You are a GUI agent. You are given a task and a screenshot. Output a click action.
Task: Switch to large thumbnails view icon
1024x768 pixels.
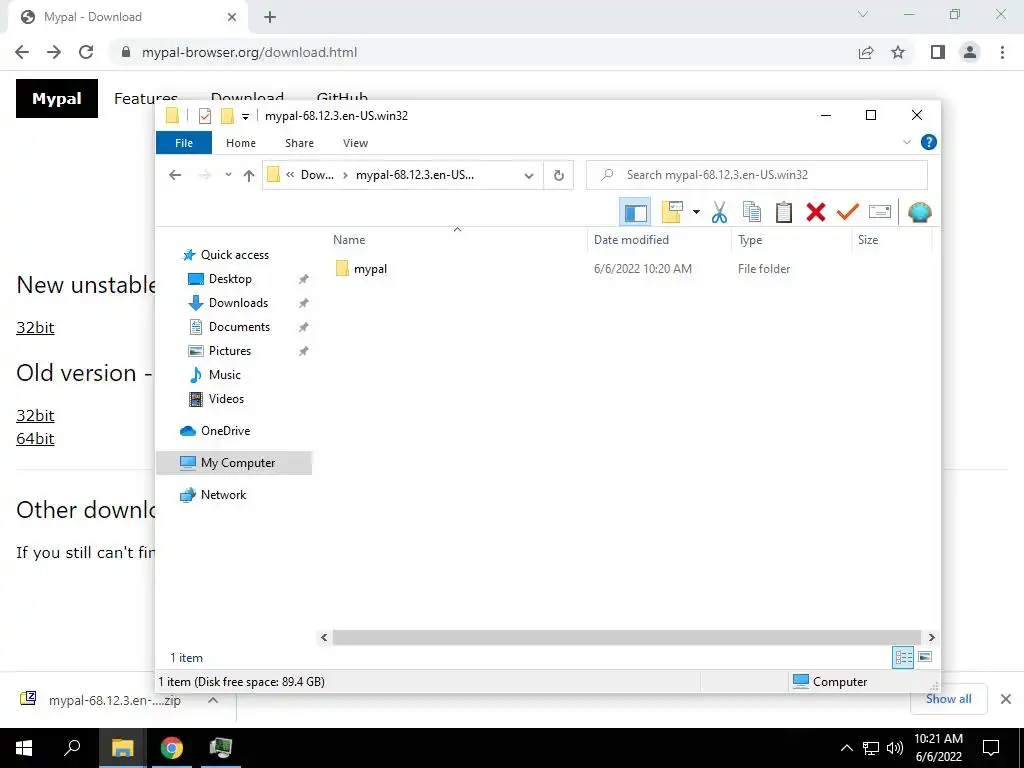point(925,657)
